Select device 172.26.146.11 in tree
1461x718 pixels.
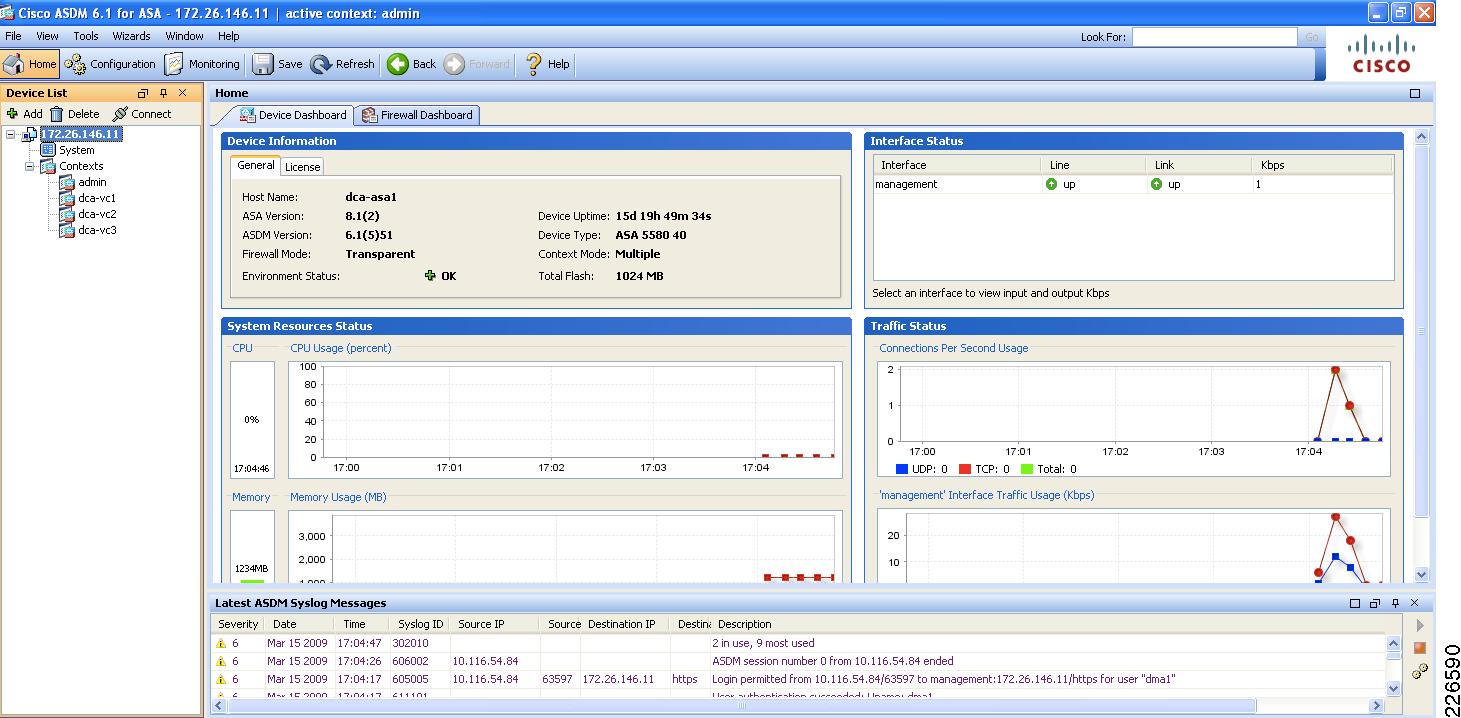point(80,134)
